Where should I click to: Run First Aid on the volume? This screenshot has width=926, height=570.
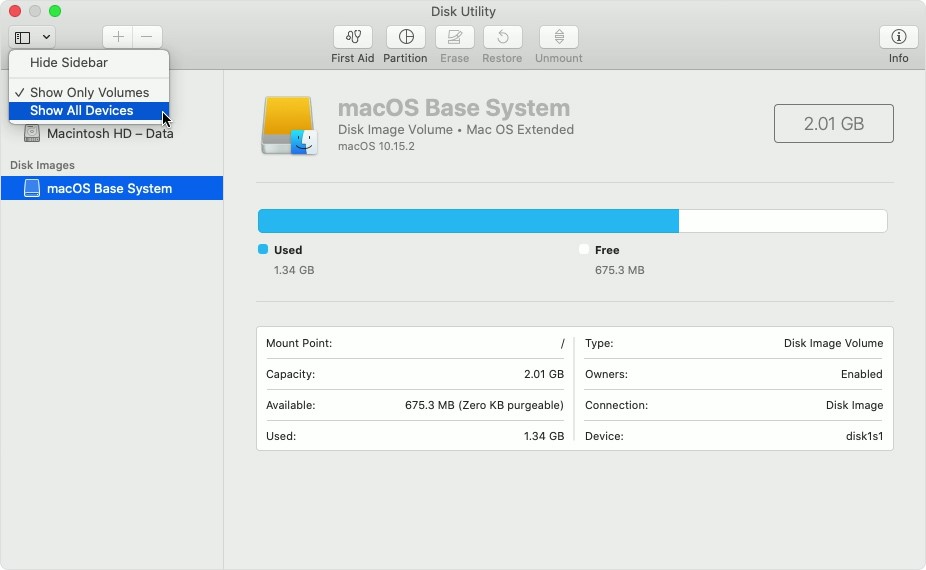(353, 37)
